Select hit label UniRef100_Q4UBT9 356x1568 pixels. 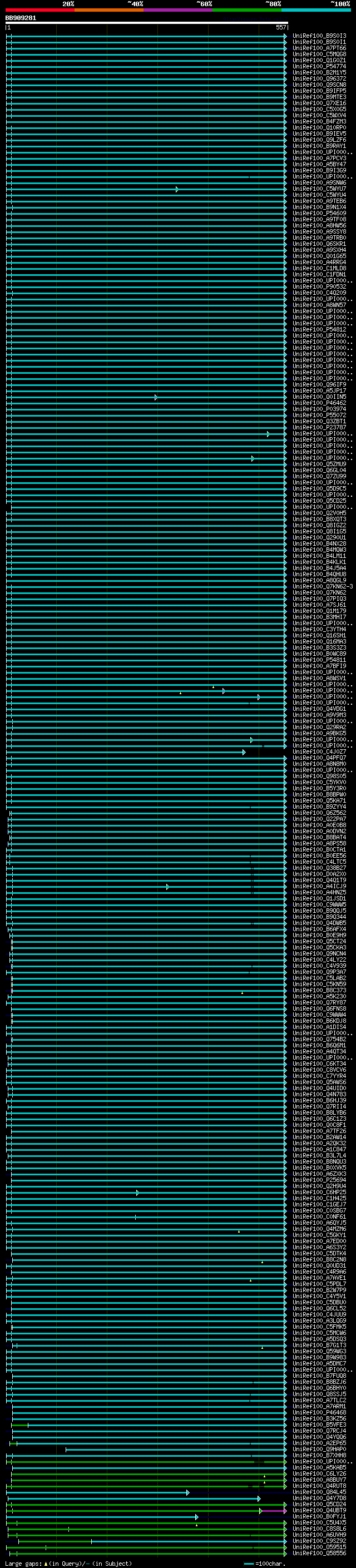[319, 1511]
